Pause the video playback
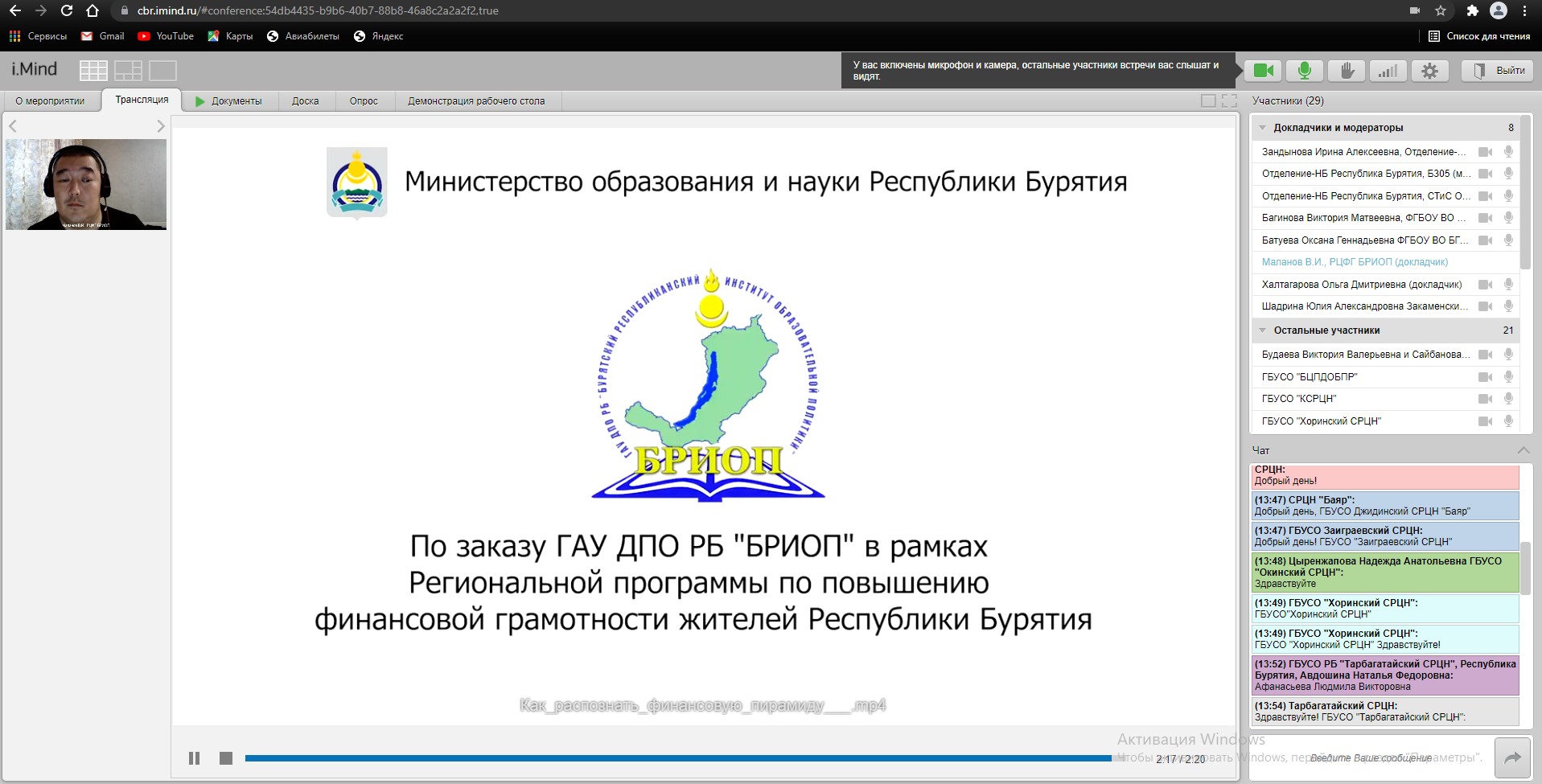 pyautogui.click(x=194, y=758)
